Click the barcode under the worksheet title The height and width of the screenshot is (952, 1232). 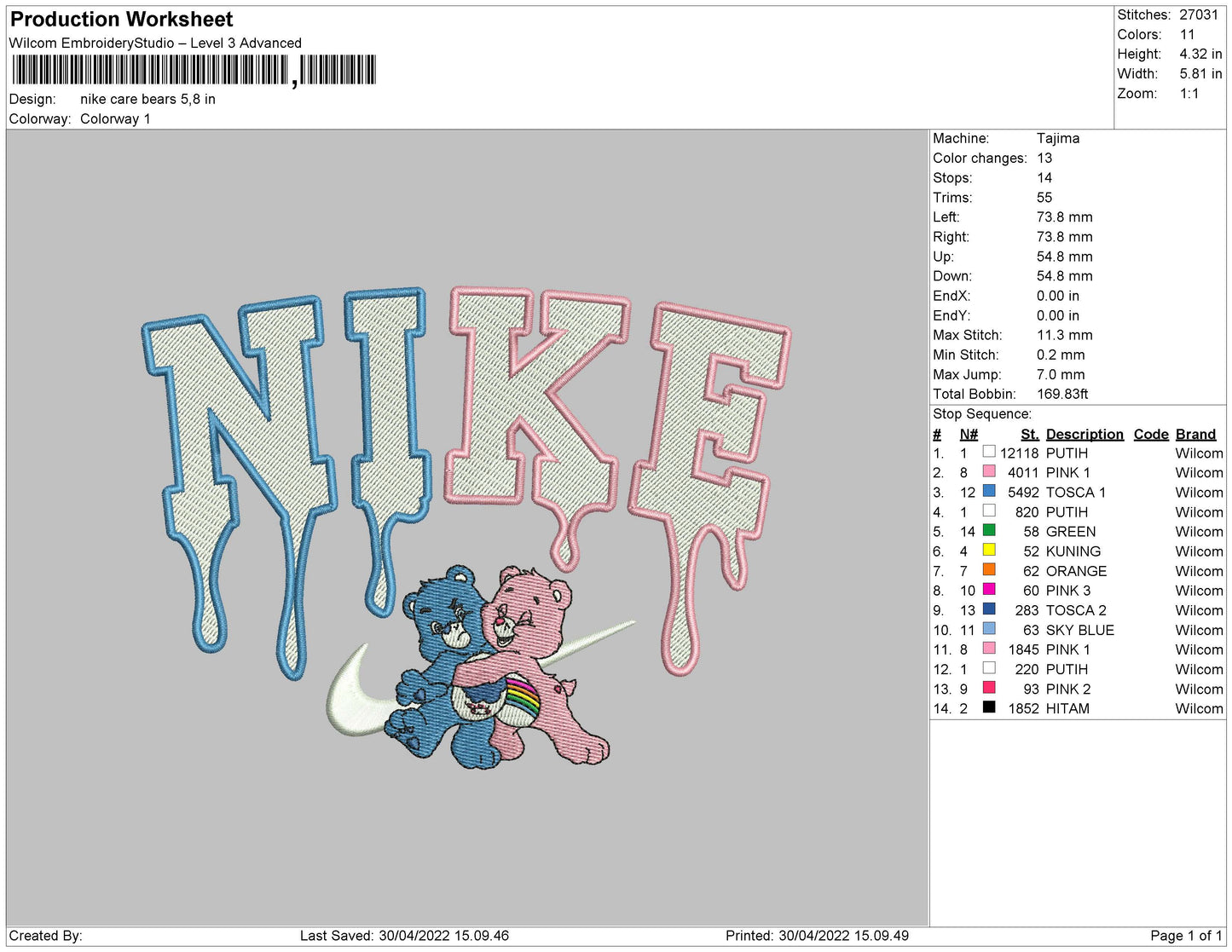tap(194, 70)
